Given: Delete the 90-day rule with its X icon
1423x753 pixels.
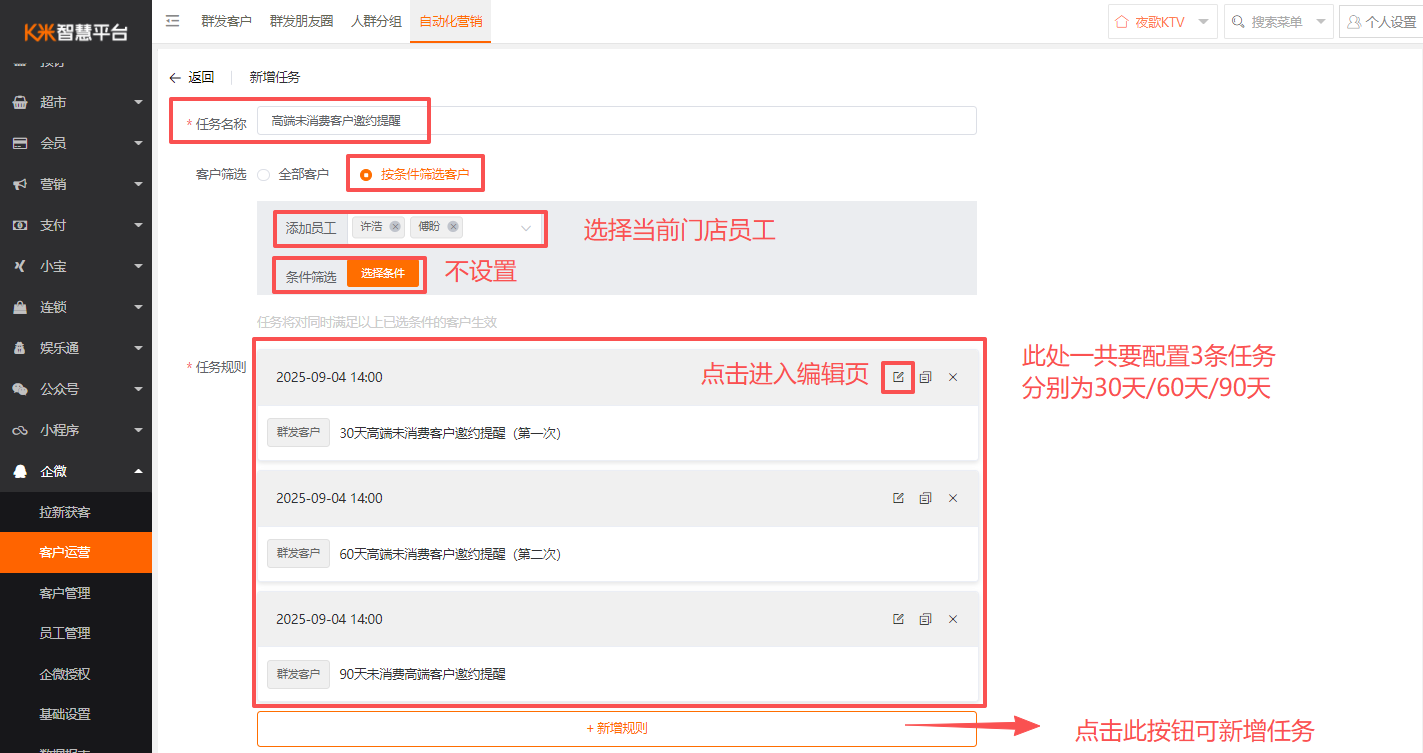Looking at the screenshot, I should coord(953,619).
